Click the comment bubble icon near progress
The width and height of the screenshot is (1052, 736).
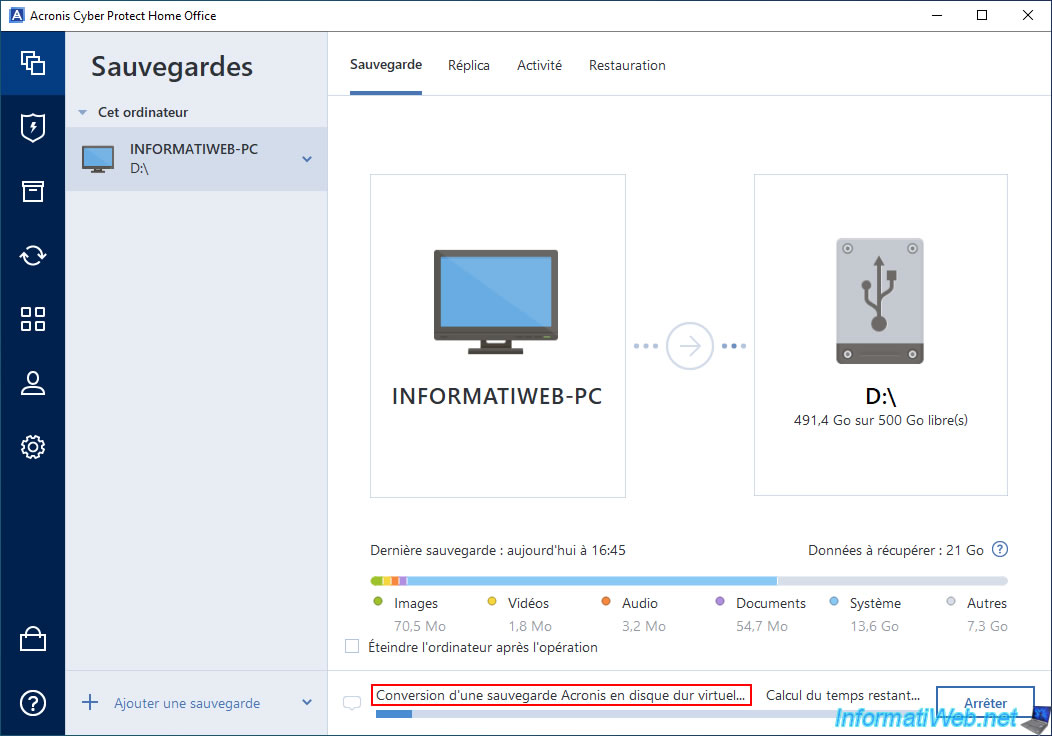pos(352,703)
